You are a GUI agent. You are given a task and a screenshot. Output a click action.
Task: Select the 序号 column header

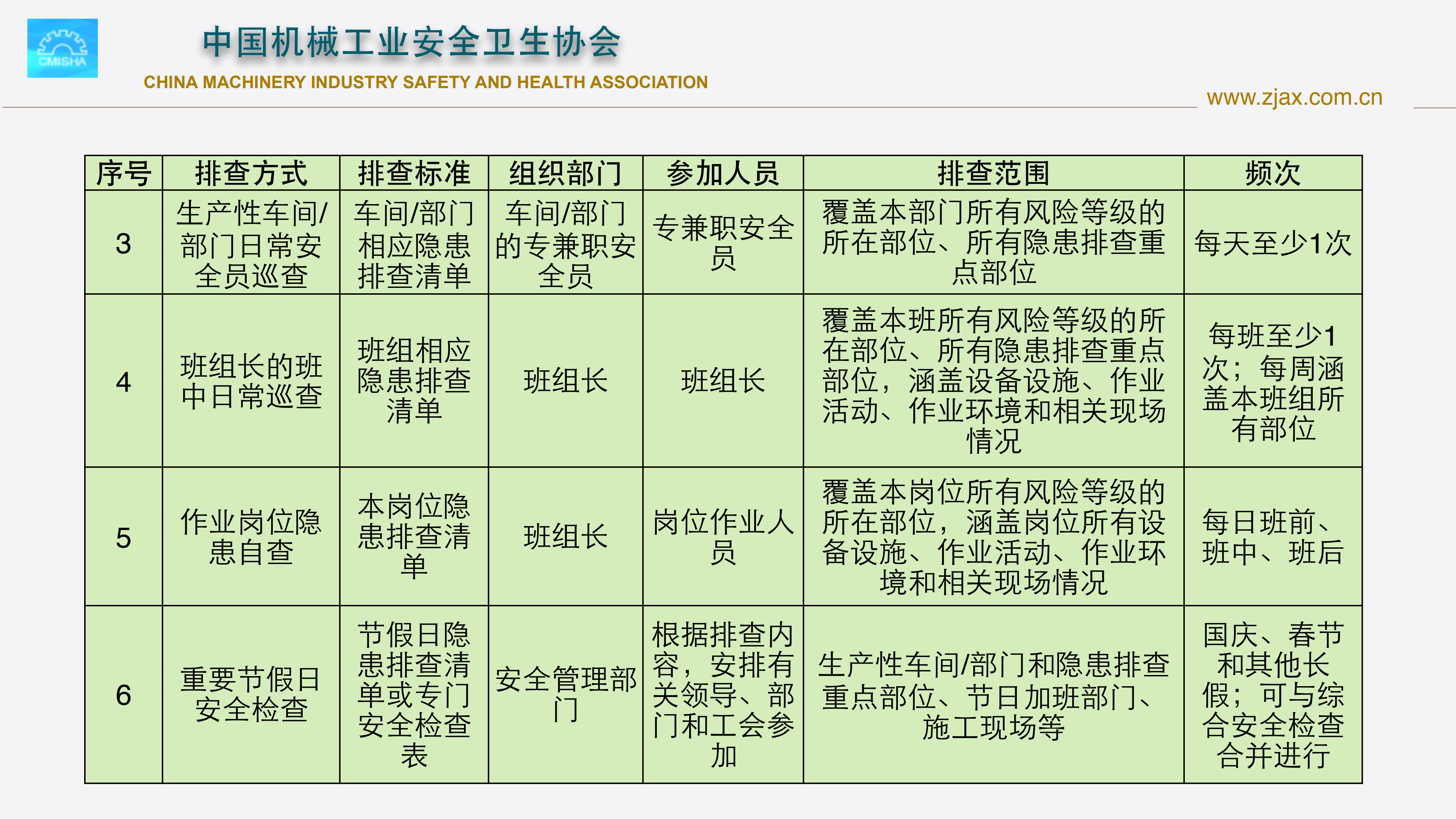(124, 173)
